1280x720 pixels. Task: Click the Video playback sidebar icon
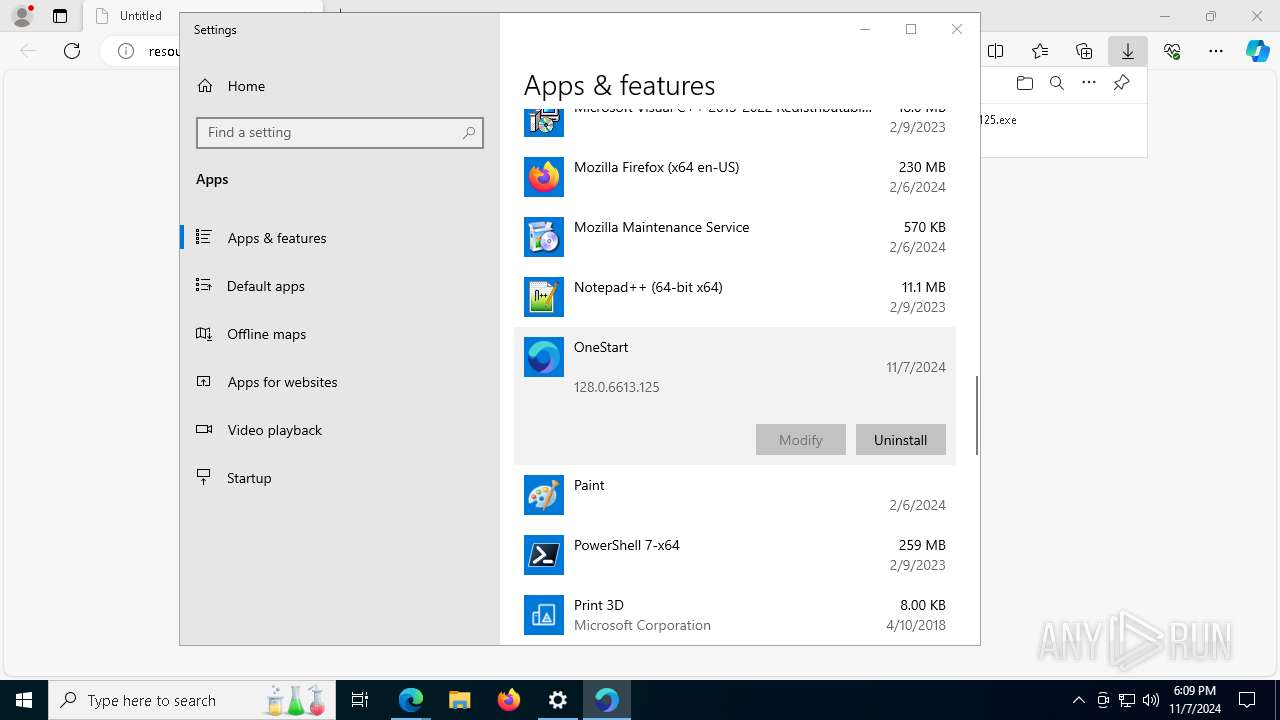tap(204, 429)
